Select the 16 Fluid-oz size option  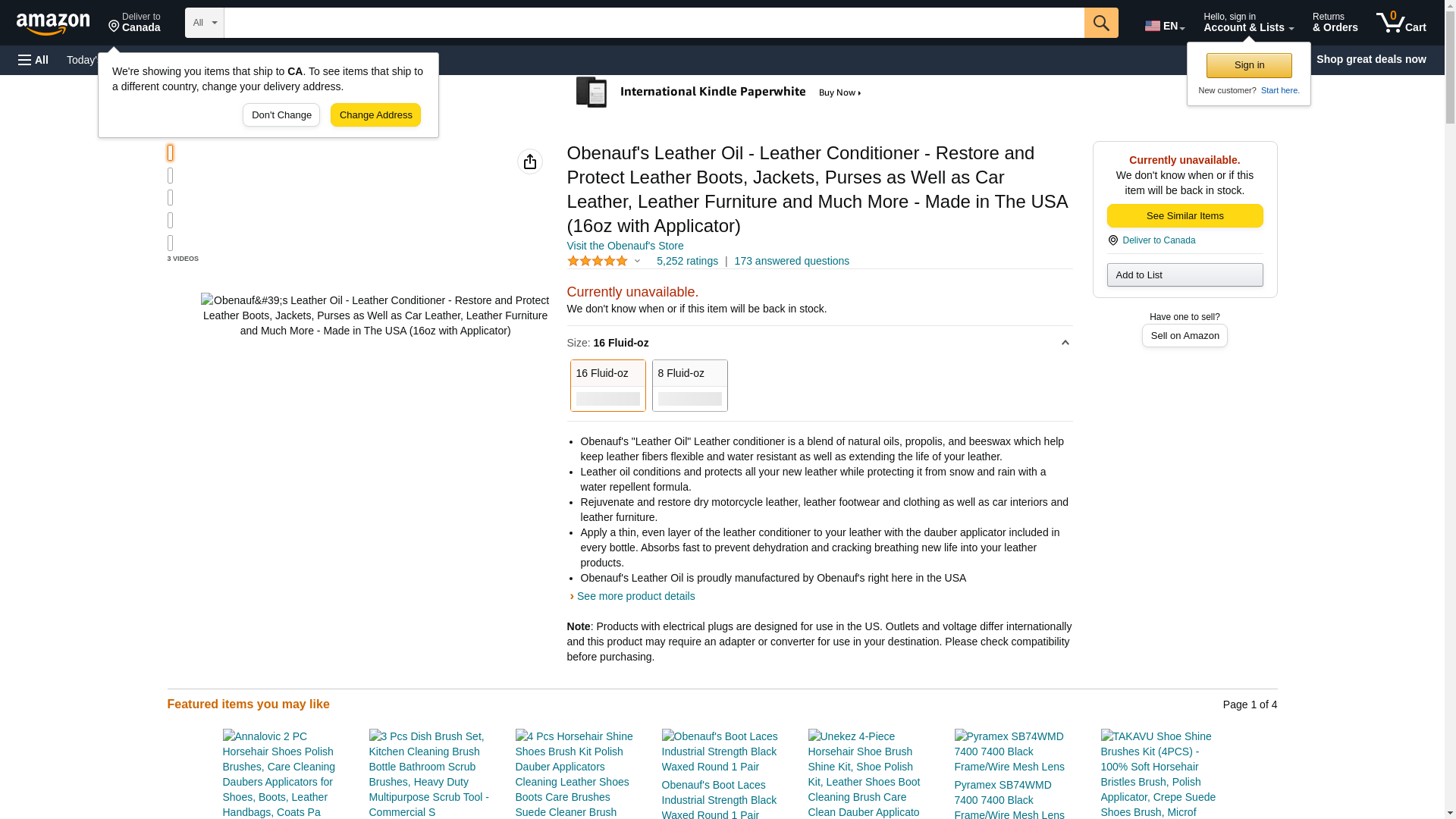point(607,385)
